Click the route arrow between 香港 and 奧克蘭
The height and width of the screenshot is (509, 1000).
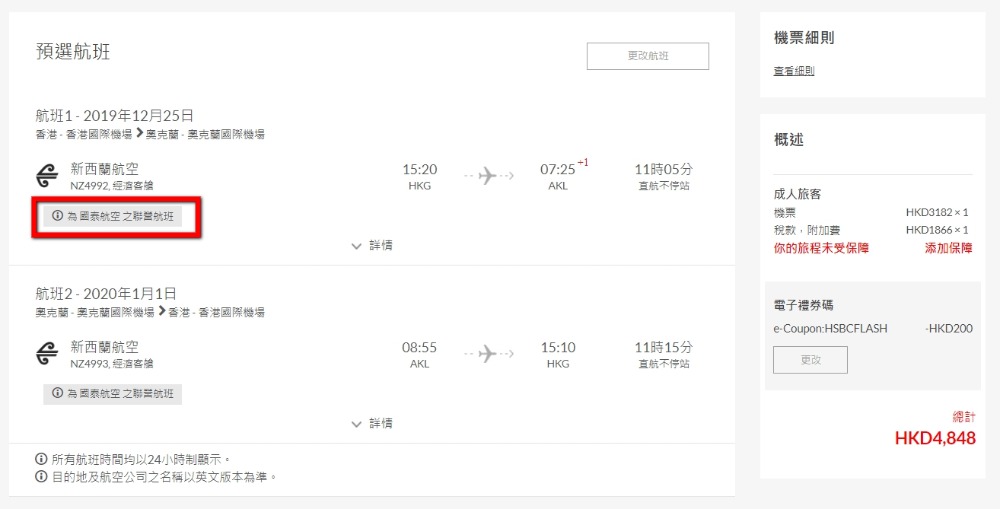coord(139,134)
